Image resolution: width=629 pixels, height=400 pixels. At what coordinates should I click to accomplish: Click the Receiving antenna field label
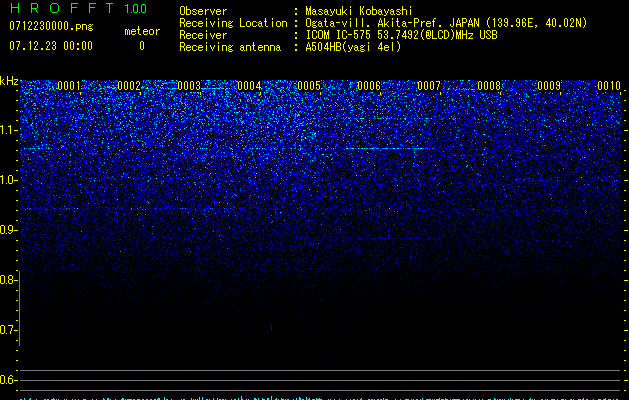[x=230, y=47]
